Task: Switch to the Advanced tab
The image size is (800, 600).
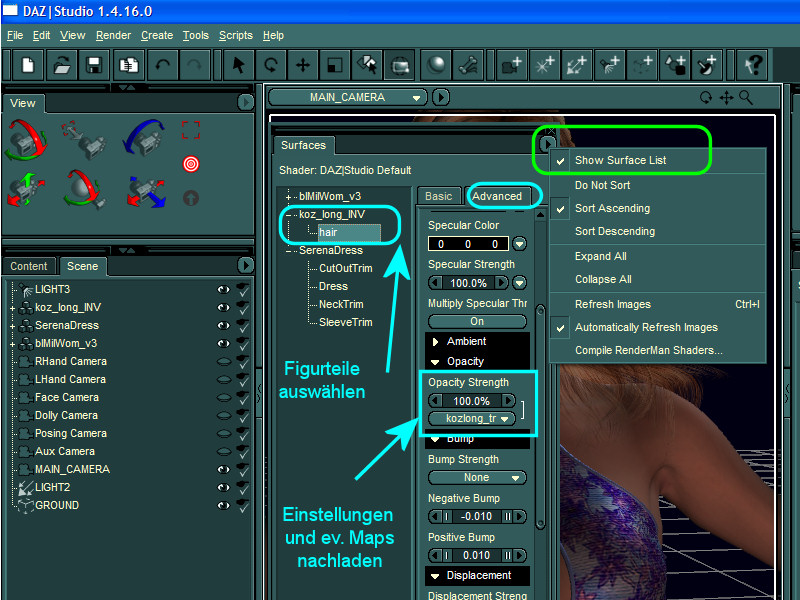Action: tap(497, 196)
